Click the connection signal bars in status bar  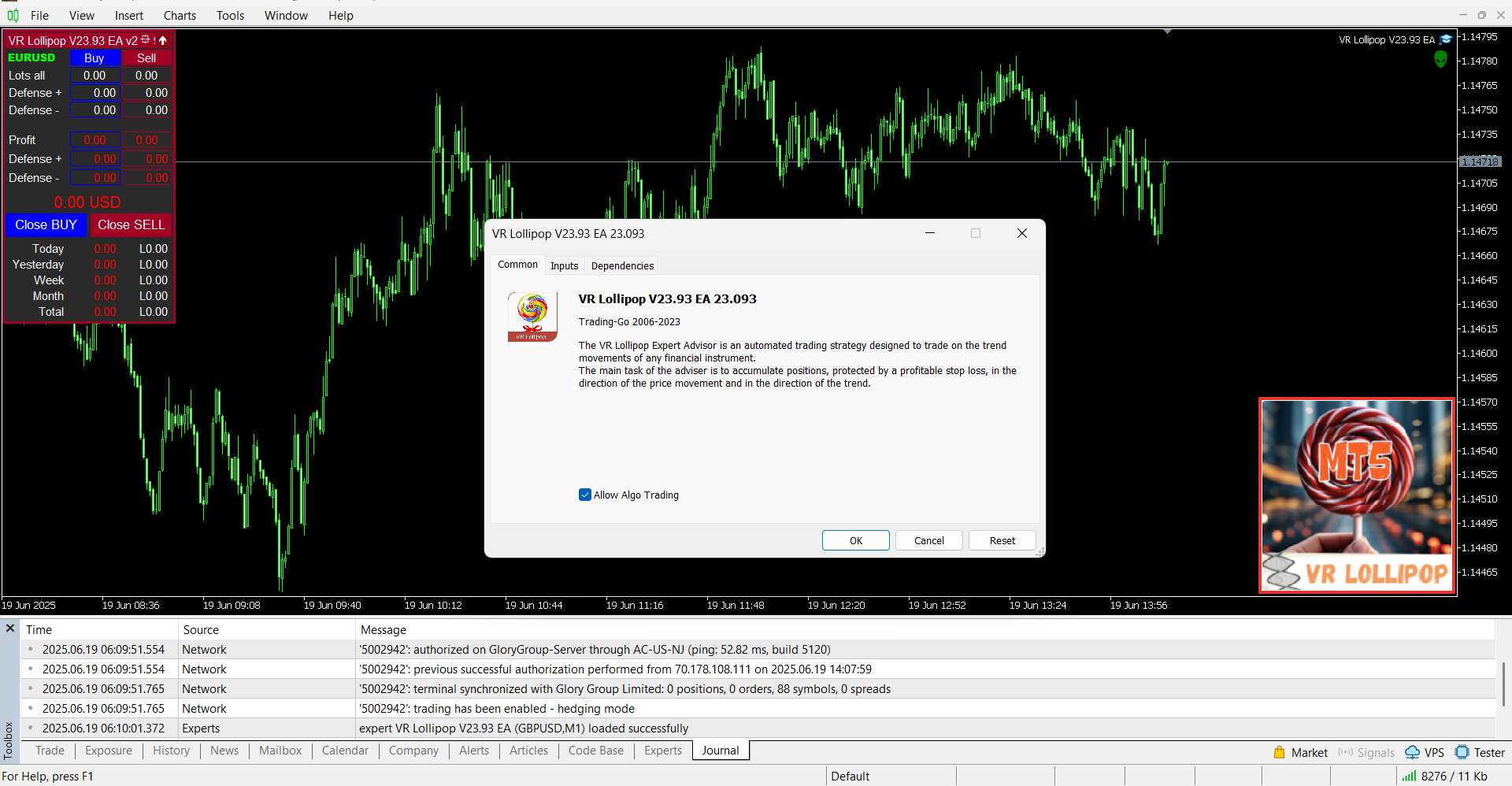tap(1408, 776)
